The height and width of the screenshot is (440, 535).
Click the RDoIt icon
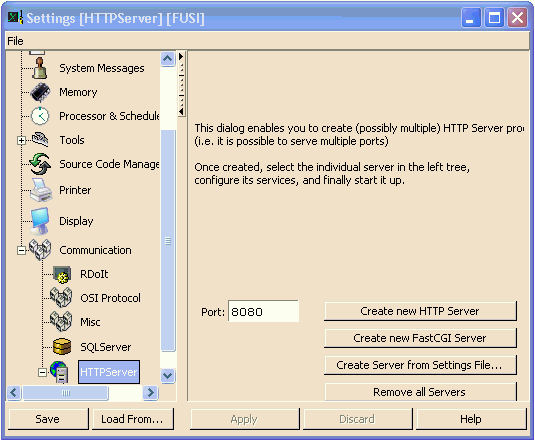[62, 275]
